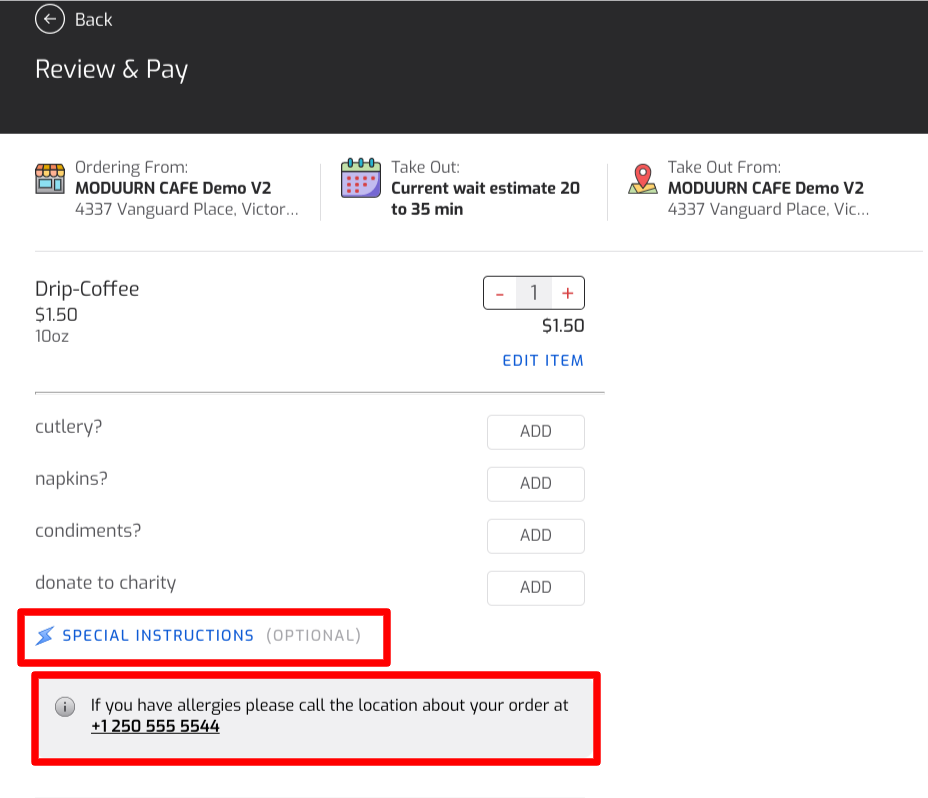Click the 'Take Out From:' caption

tap(724, 167)
